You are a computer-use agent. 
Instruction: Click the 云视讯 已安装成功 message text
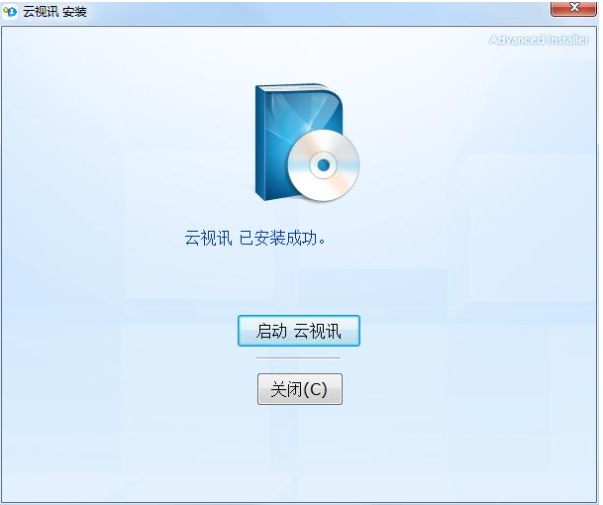pos(255,238)
